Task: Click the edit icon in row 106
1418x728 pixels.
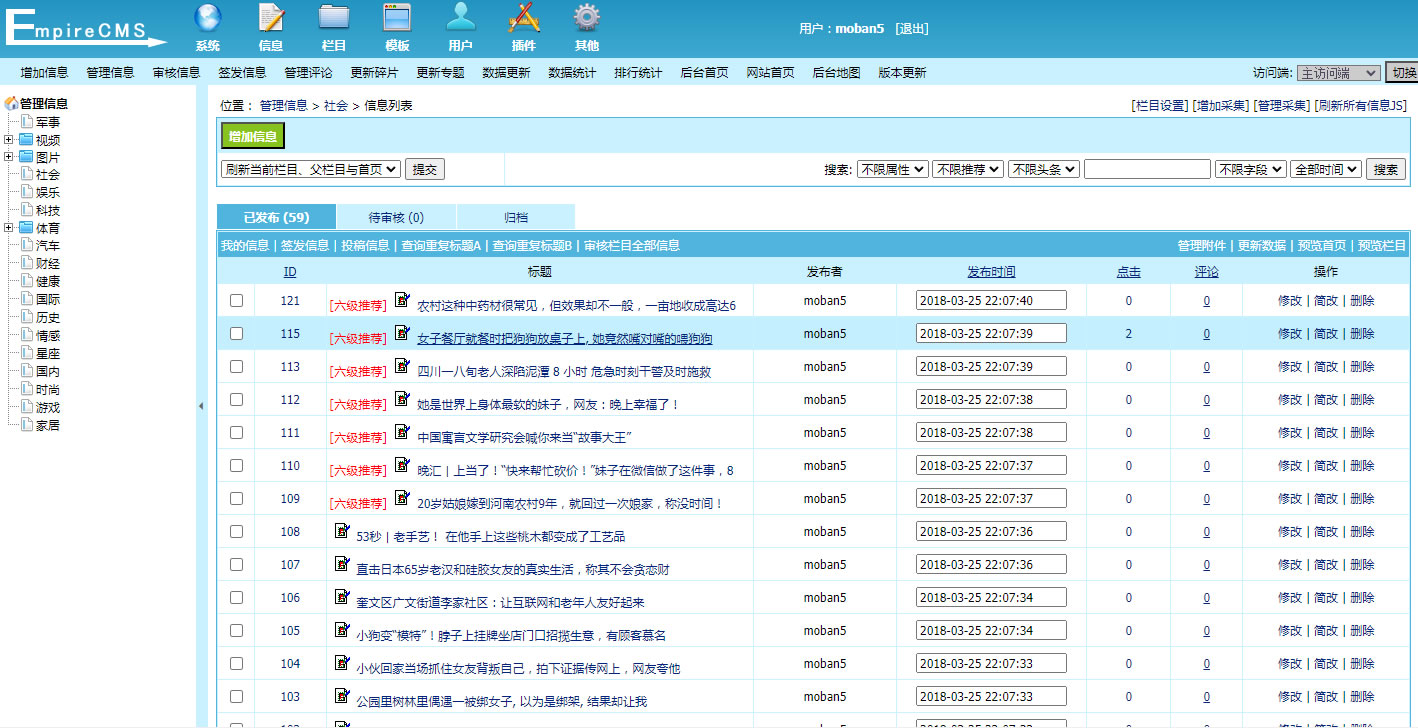Action: (x=342, y=596)
